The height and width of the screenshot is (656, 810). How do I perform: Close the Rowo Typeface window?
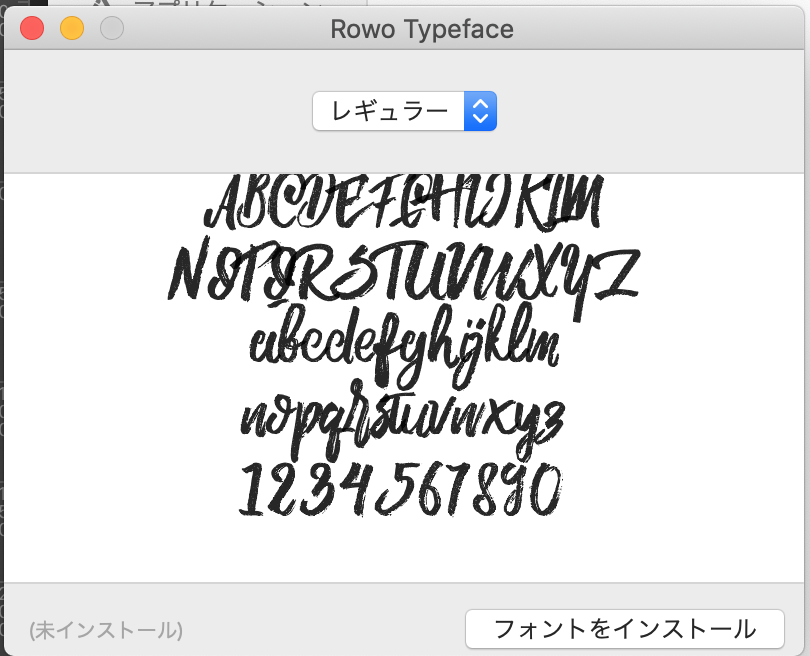click(x=32, y=28)
